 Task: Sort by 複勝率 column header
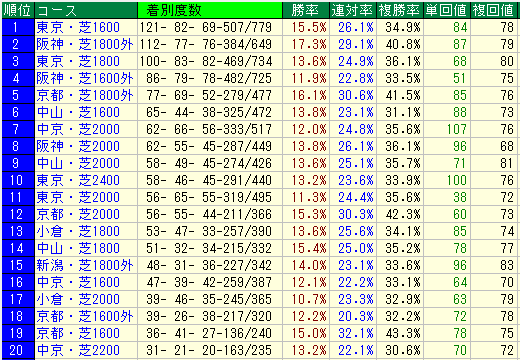coord(400,10)
